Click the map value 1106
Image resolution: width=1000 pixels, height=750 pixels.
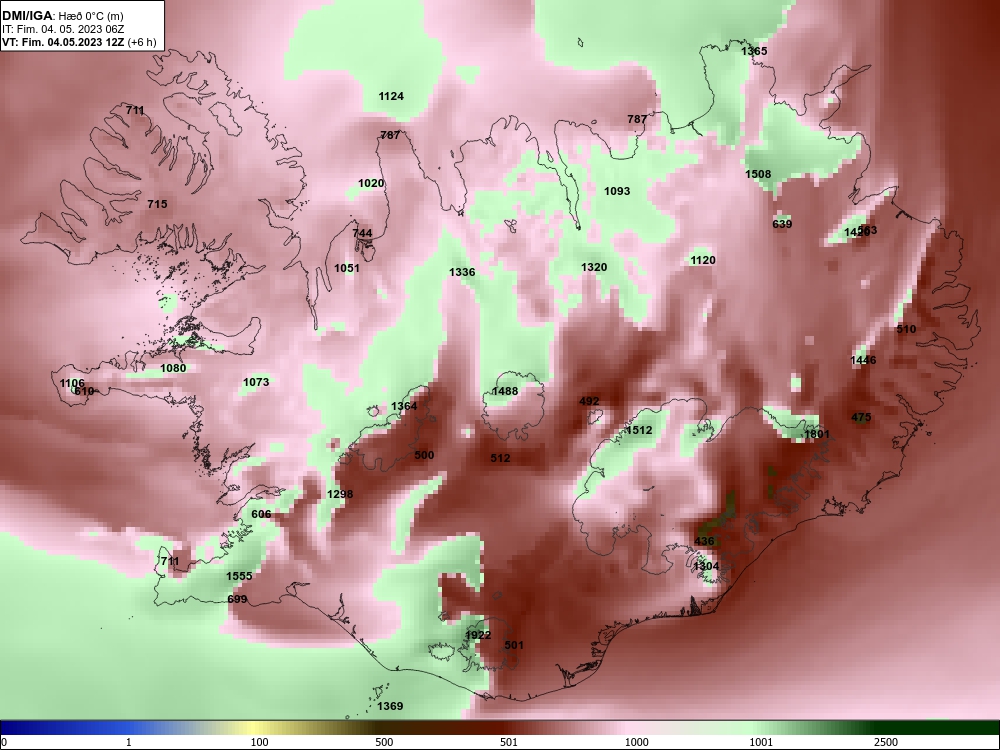(72, 383)
